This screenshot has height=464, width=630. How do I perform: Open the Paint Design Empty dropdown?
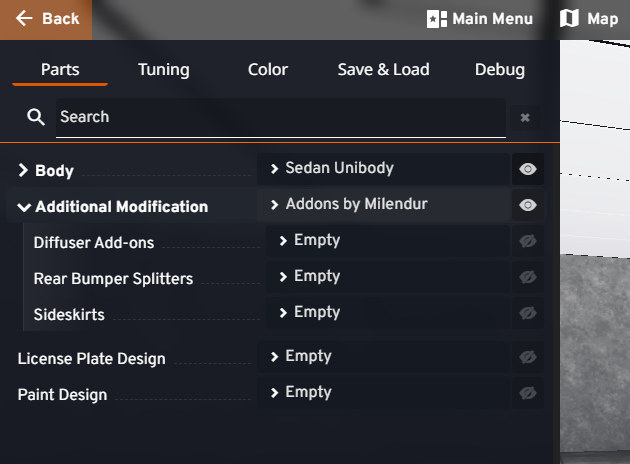[x=383, y=392]
